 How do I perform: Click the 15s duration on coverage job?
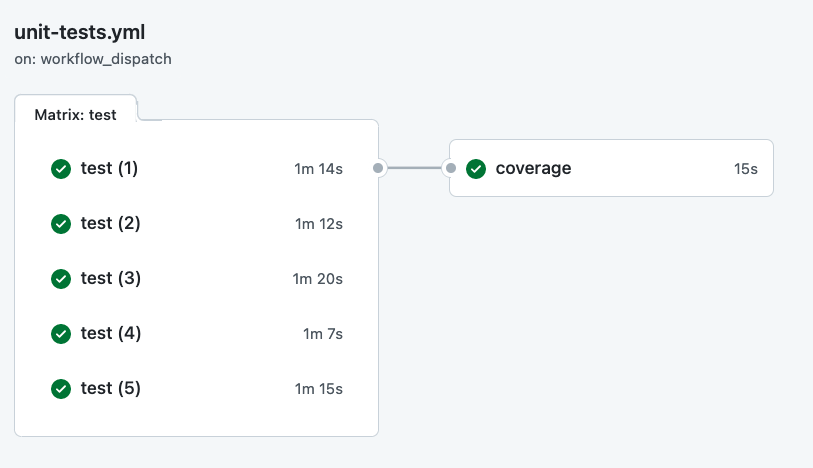click(745, 169)
